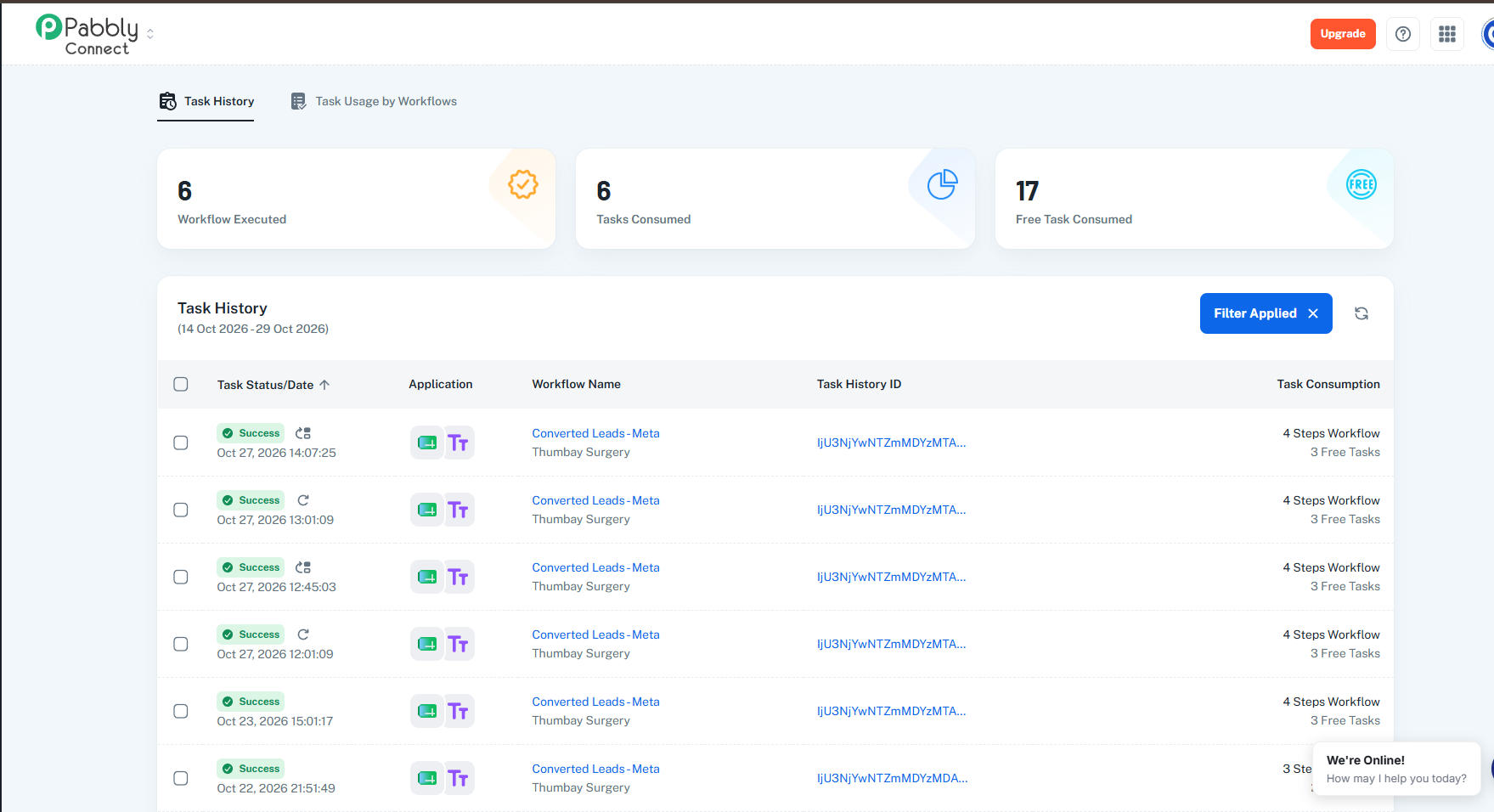
Task: Click the Workflow Executed badge icon
Action: [x=523, y=184]
